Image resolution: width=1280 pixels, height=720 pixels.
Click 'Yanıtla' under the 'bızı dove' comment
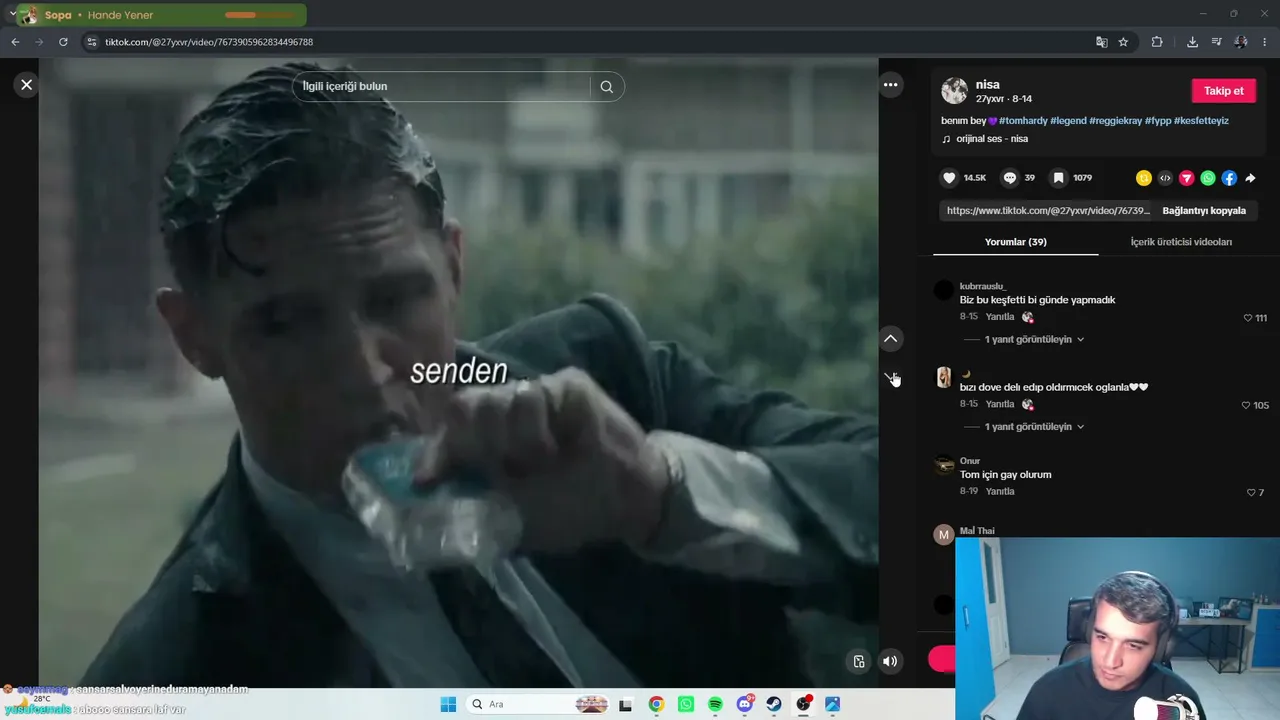[x=1000, y=404]
